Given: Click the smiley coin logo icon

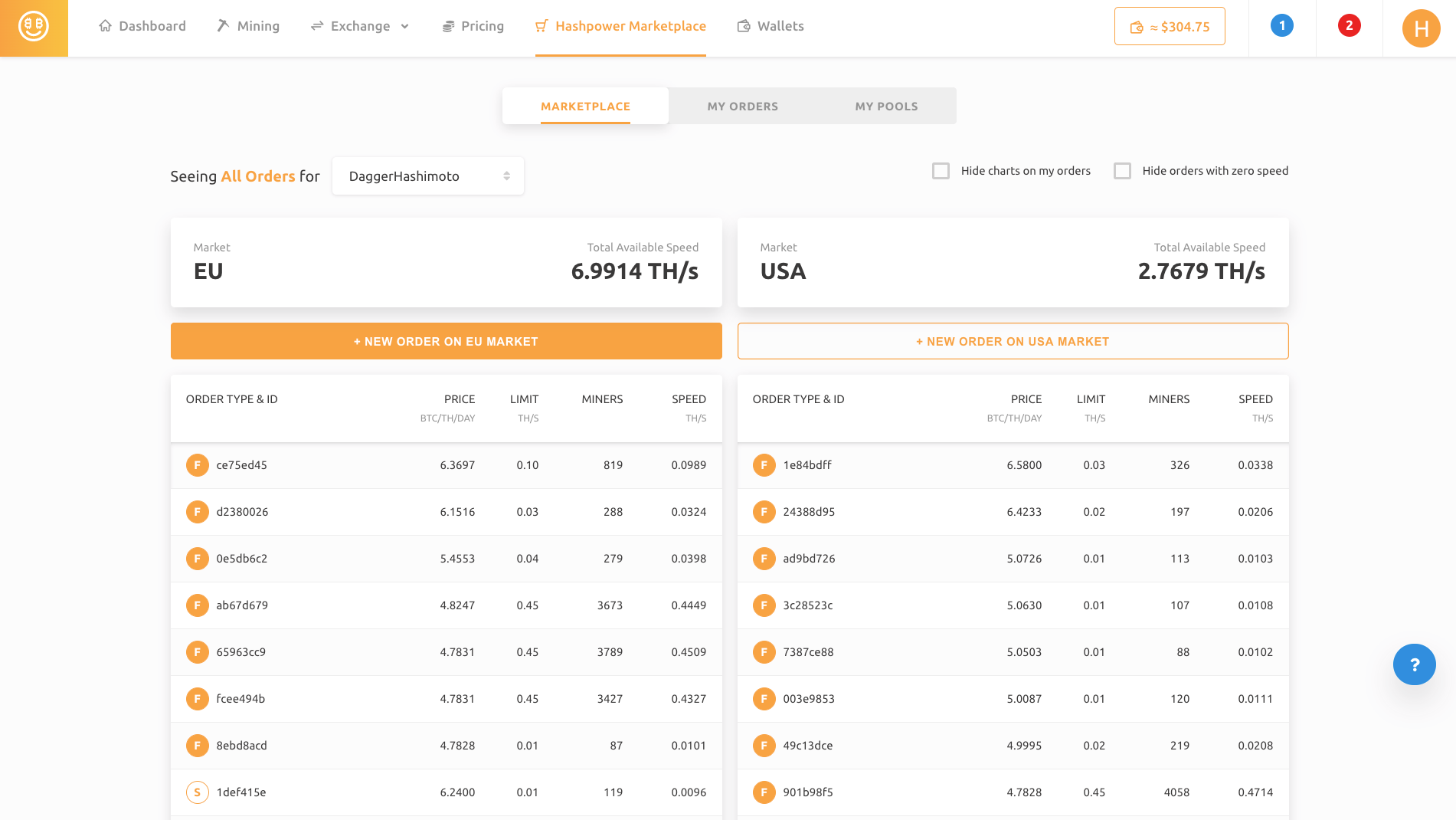Looking at the screenshot, I should 34,27.
